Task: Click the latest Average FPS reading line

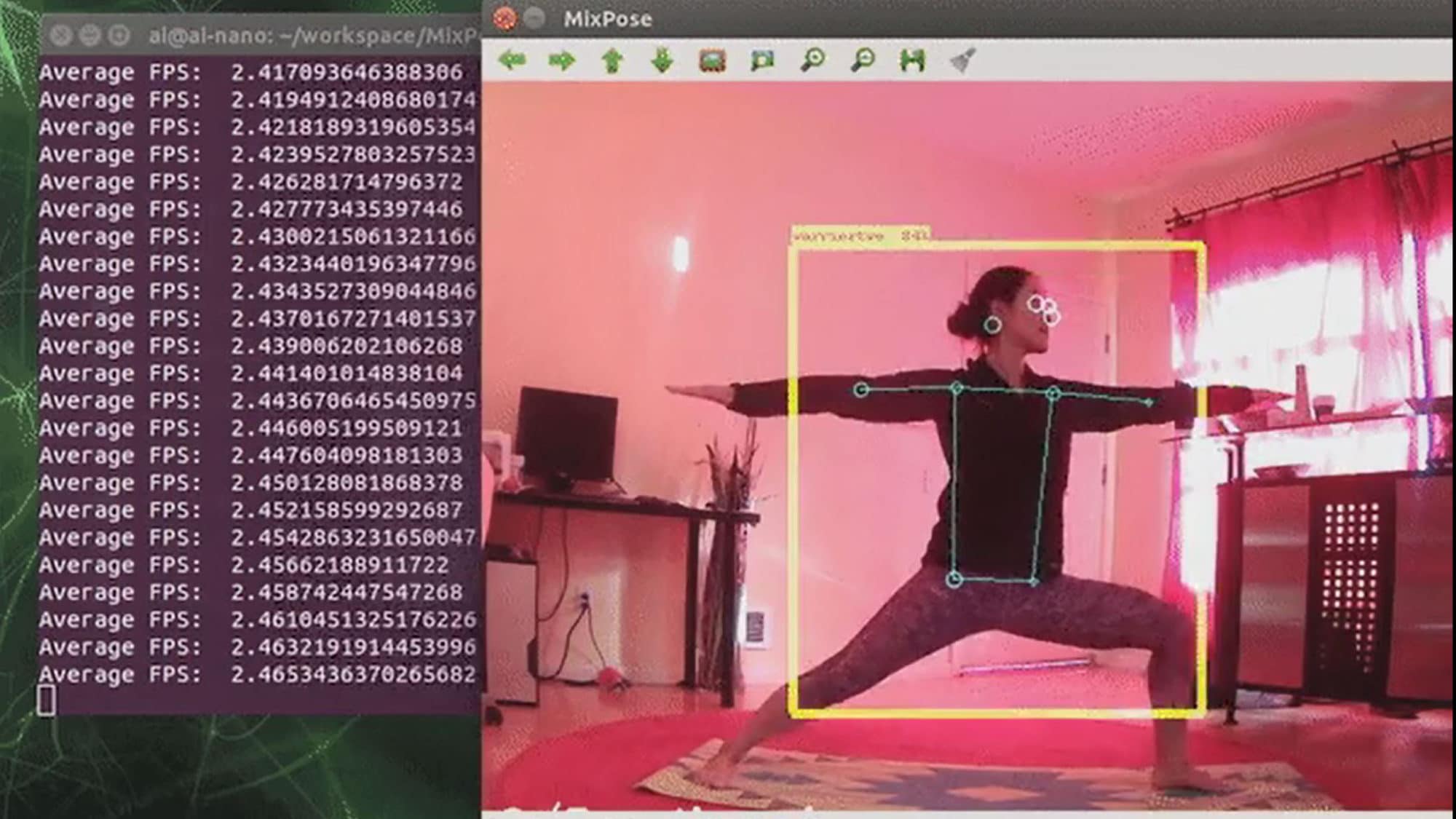Action: (x=255, y=674)
